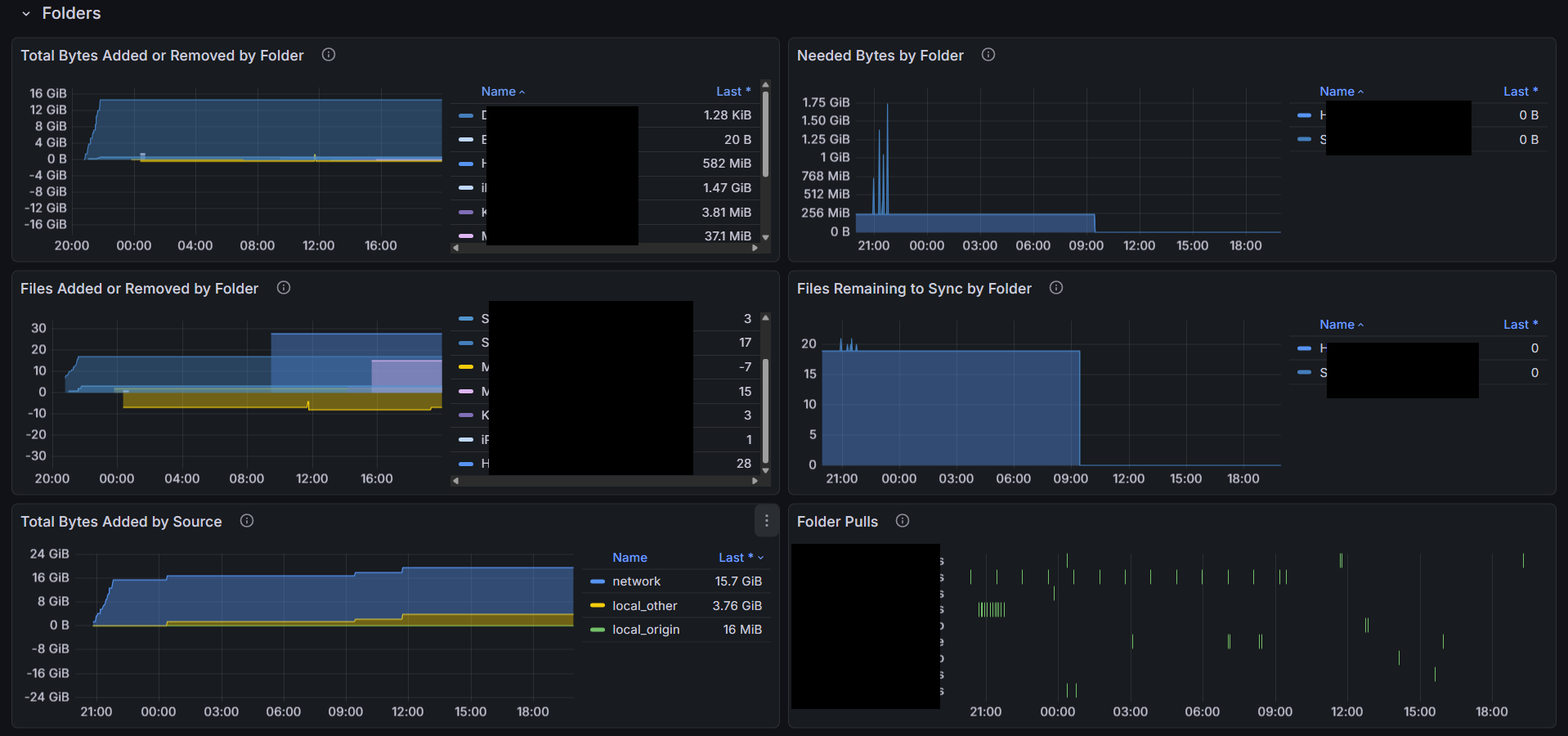The image size is (1568, 736).
Task: Toggle network series in legend
Action: point(636,581)
